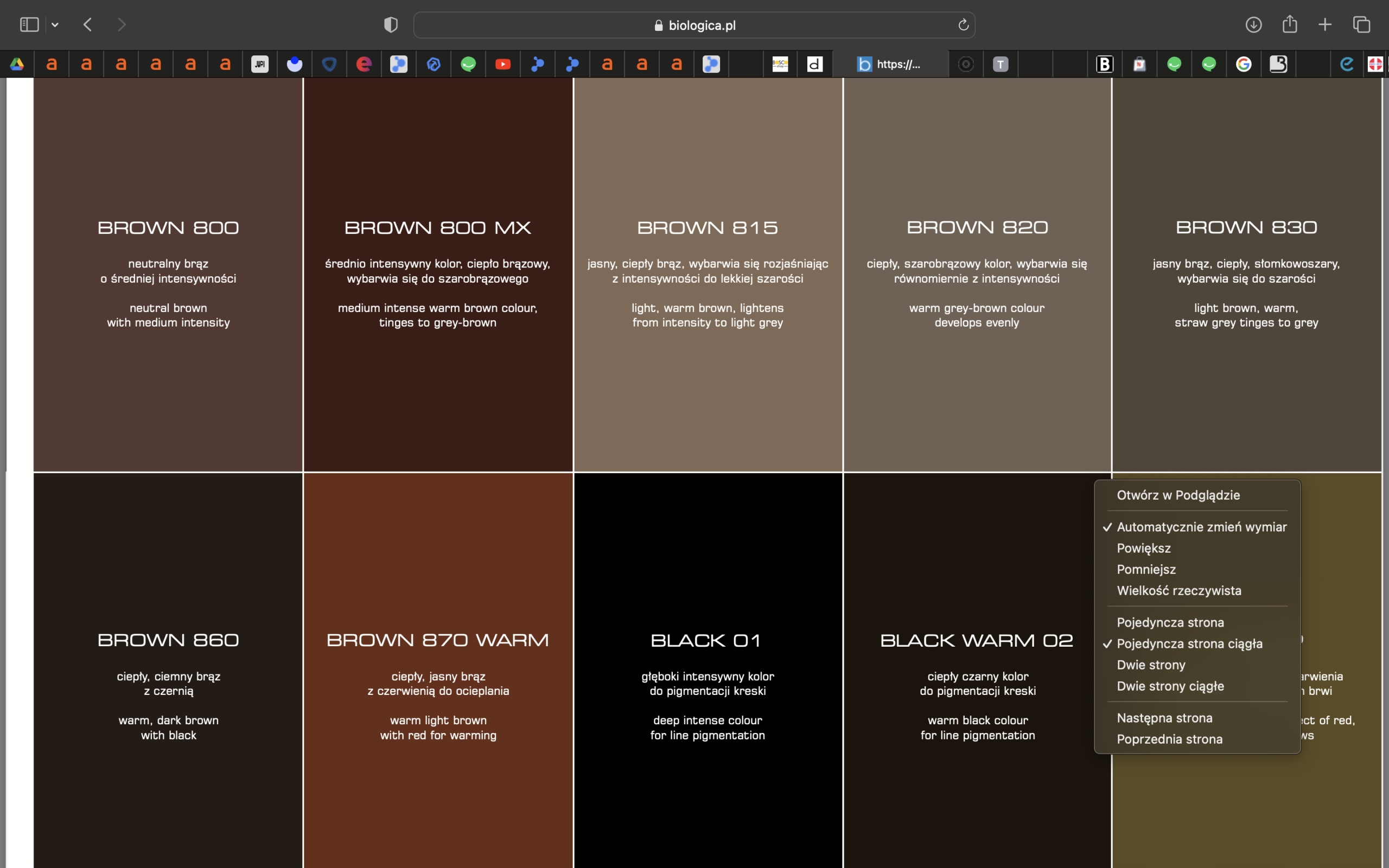Toggle Automatycznie zmień wymiar option
The width and height of the screenshot is (1389, 868).
pos(1201,527)
